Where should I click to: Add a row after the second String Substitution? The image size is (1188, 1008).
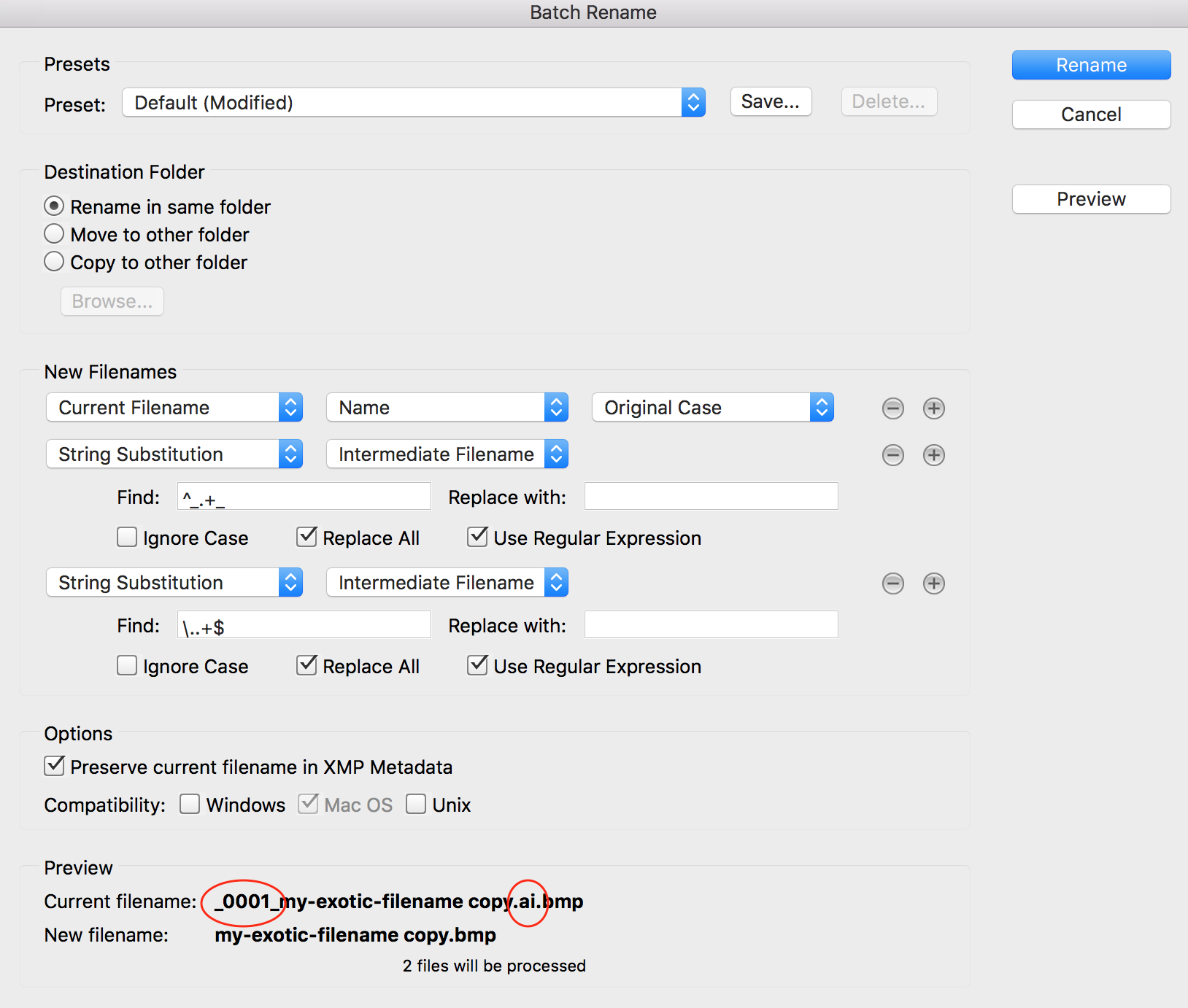point(933,584)
